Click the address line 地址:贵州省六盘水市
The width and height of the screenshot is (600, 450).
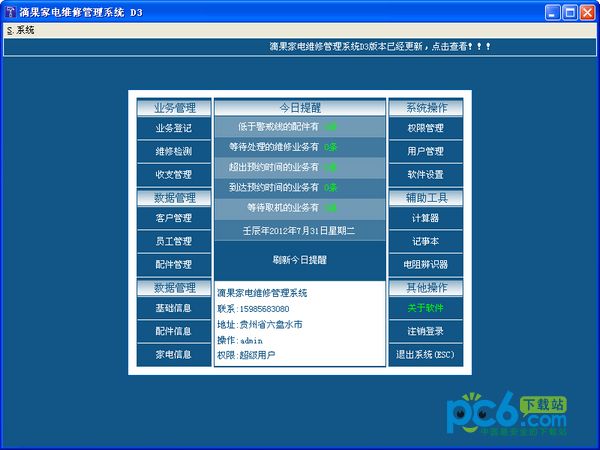click(x=260, y=325)
